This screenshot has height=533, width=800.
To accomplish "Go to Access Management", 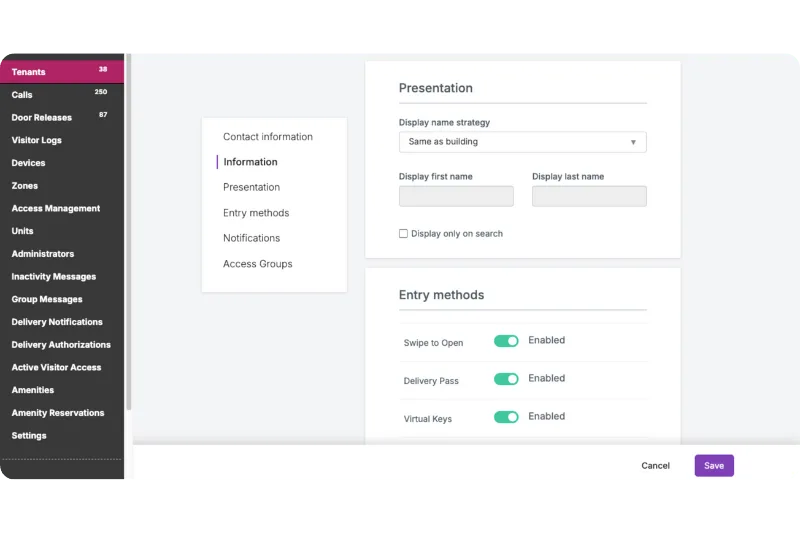I will [x=56, y=208].
